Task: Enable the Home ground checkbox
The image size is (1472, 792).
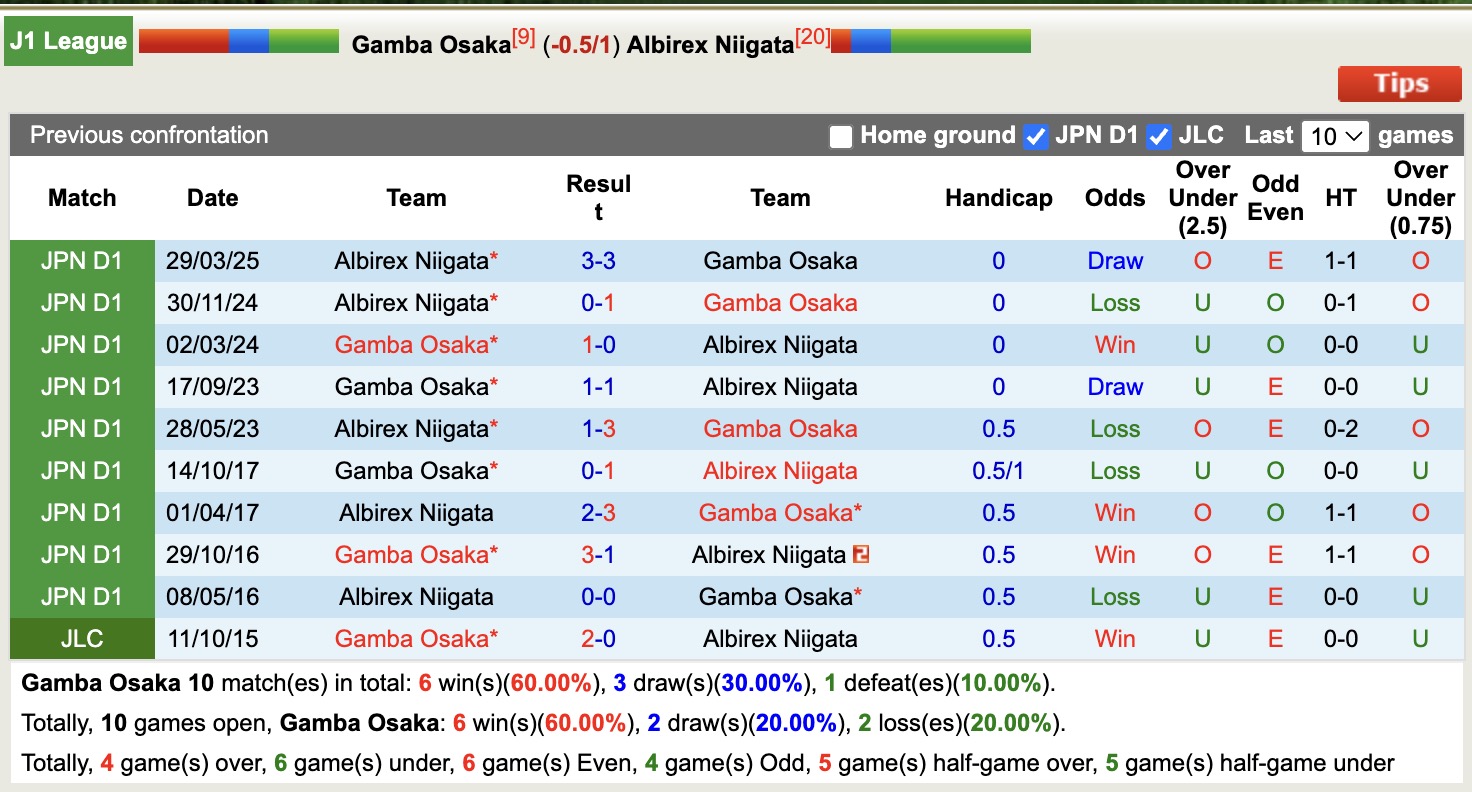Action: (x=840, y=136)
